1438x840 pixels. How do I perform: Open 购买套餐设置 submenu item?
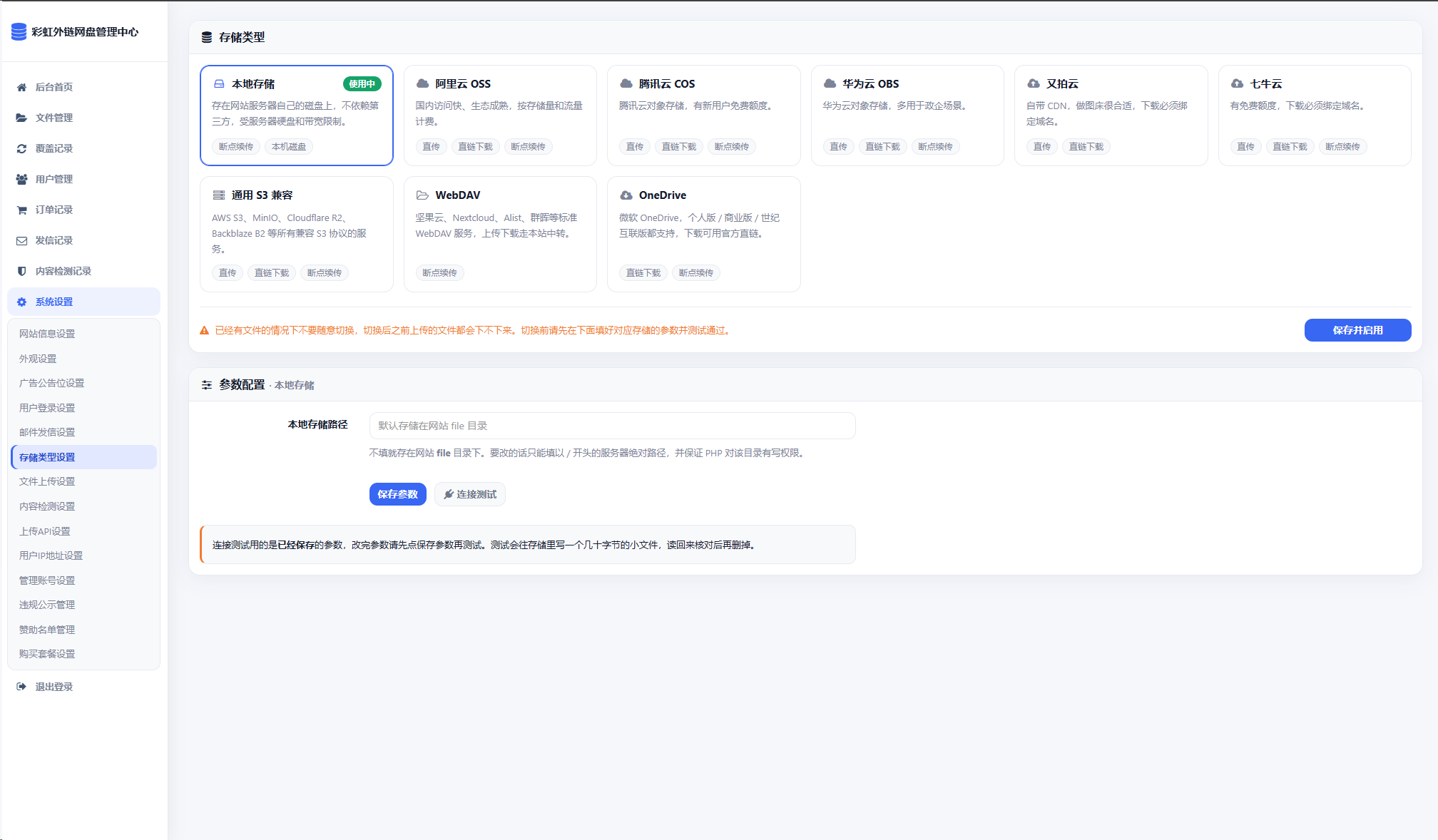point(84,654)
